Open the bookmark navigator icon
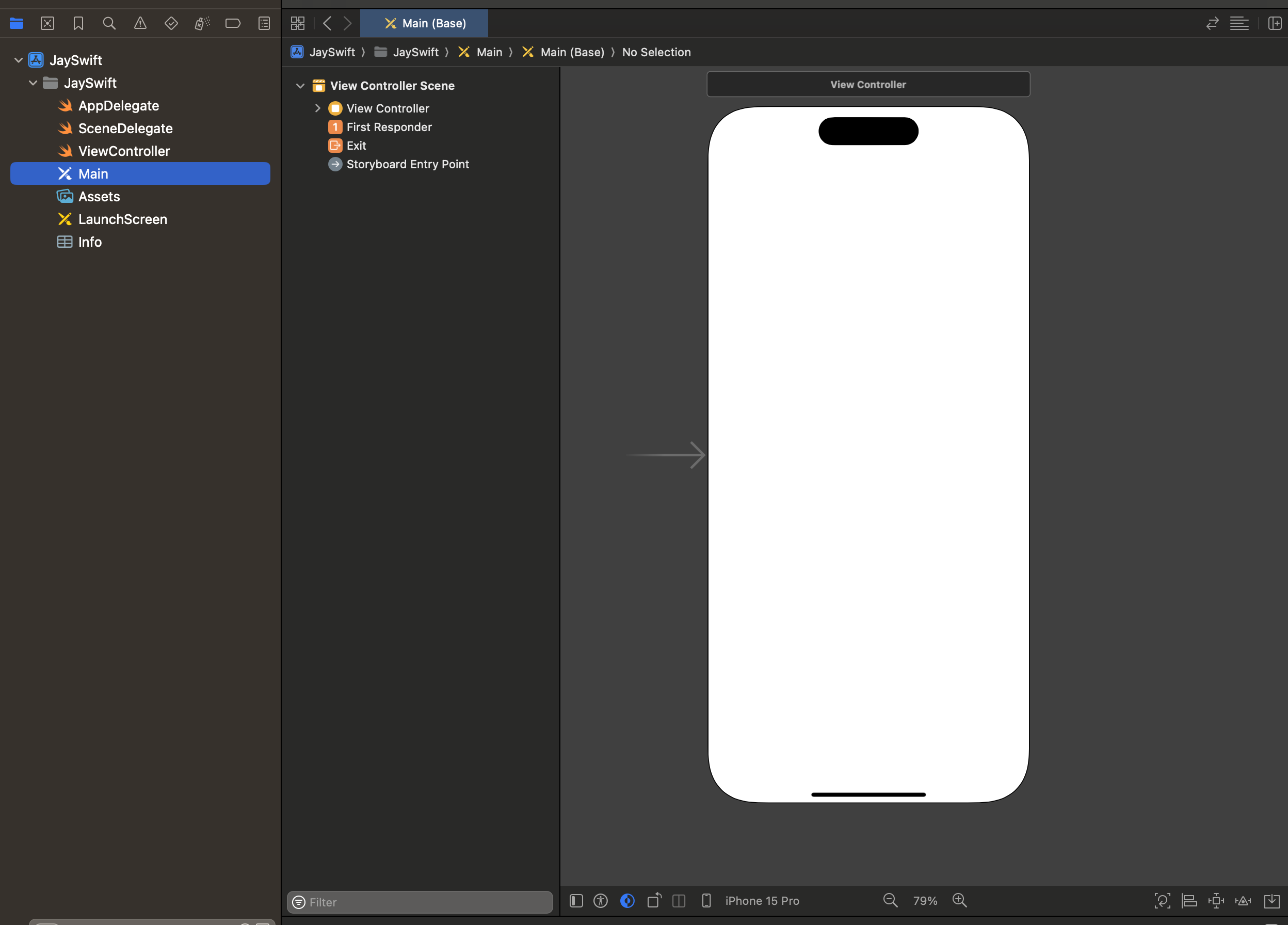 78,23
